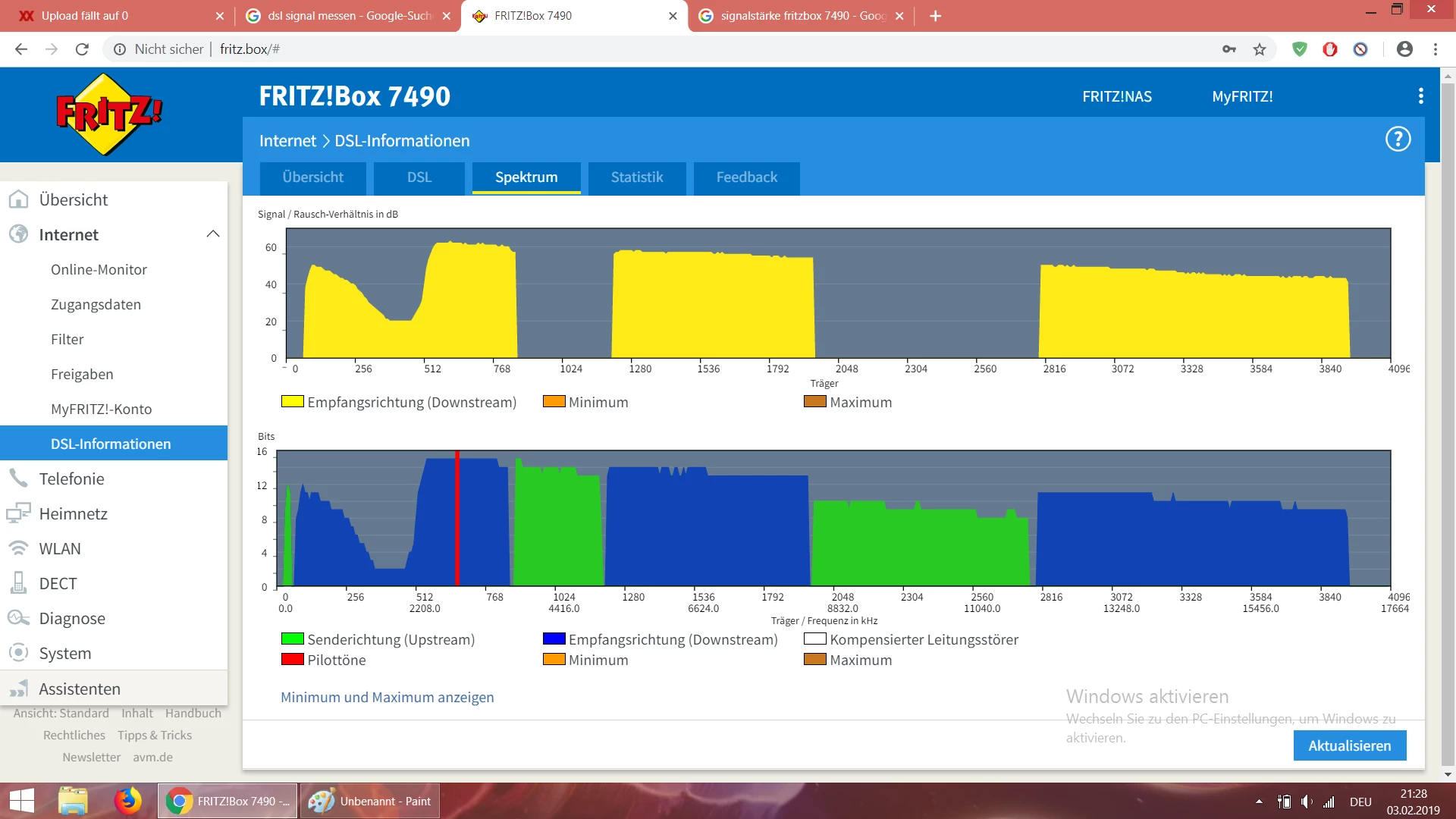
Task: Bookmark page with star icon
Action: (x=1260, y=49)
